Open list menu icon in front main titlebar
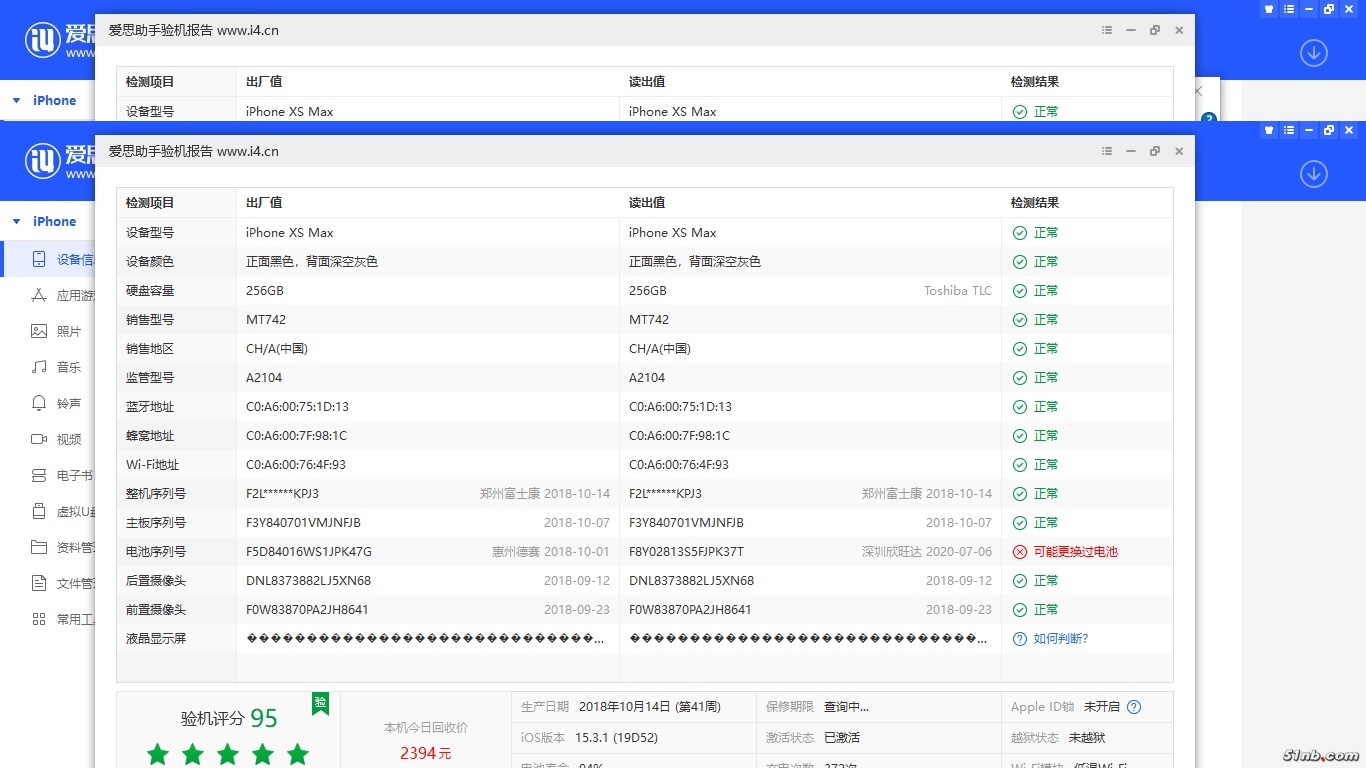1366x768 pixels. pyautogui.click(x=1289, y=130)
